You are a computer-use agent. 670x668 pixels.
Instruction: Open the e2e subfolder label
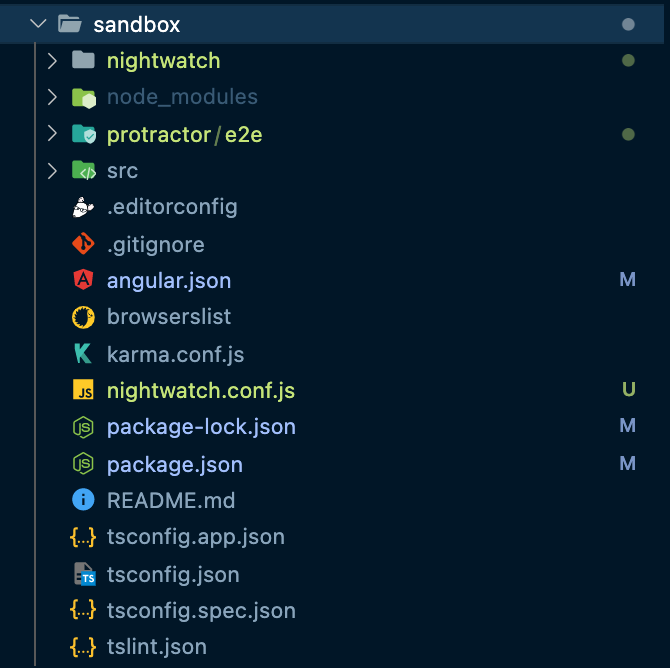point(244,135)
